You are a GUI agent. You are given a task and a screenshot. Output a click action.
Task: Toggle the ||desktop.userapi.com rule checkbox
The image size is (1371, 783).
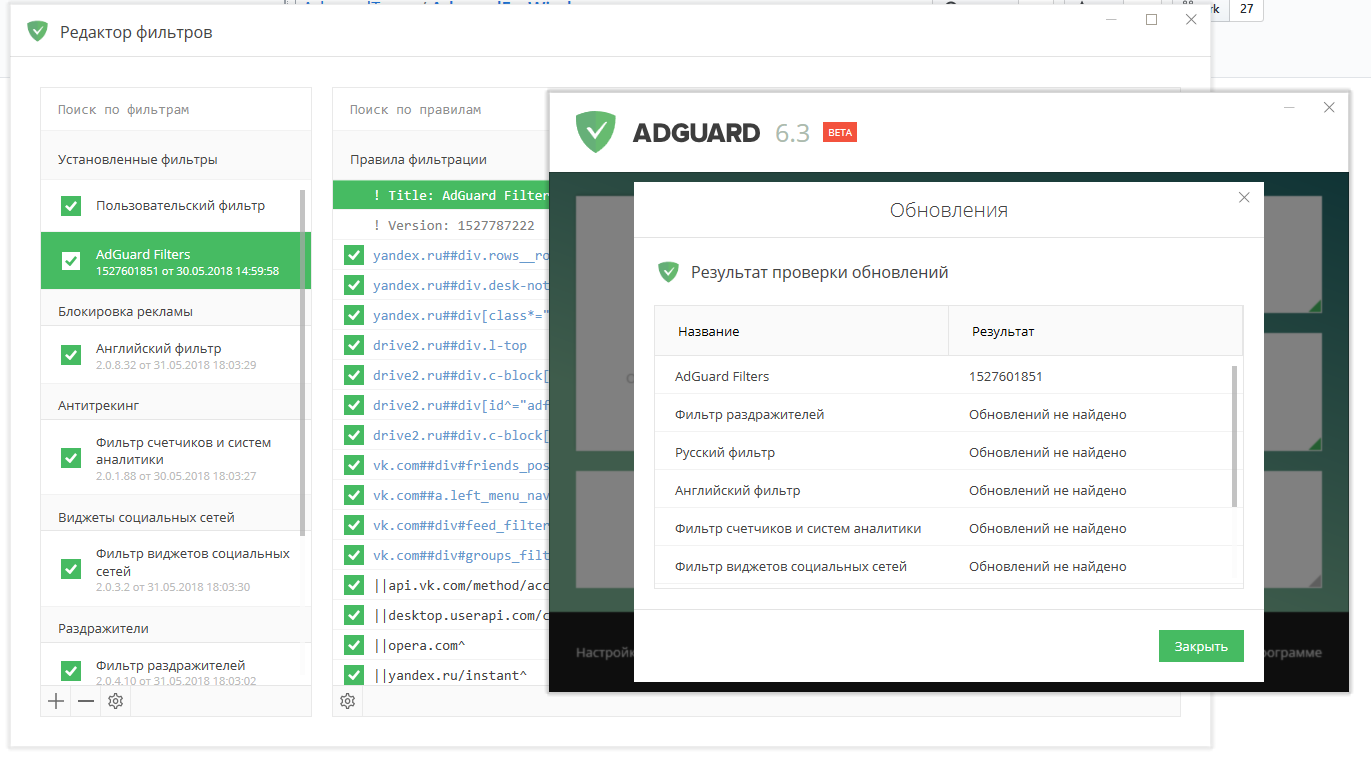[x=354, y=615]
